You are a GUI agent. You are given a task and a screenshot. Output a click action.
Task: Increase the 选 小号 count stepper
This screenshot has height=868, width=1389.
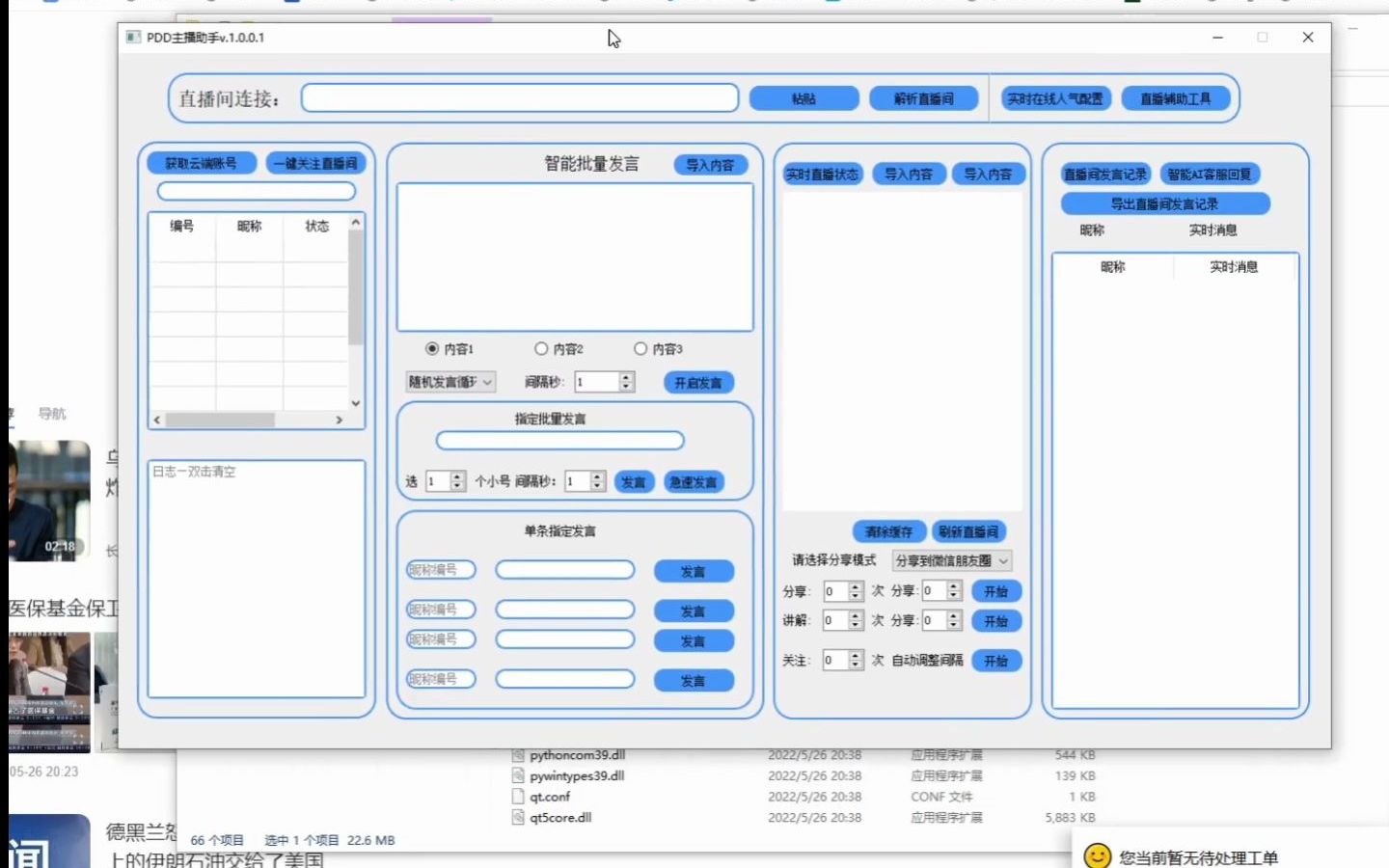pos(458,476)
